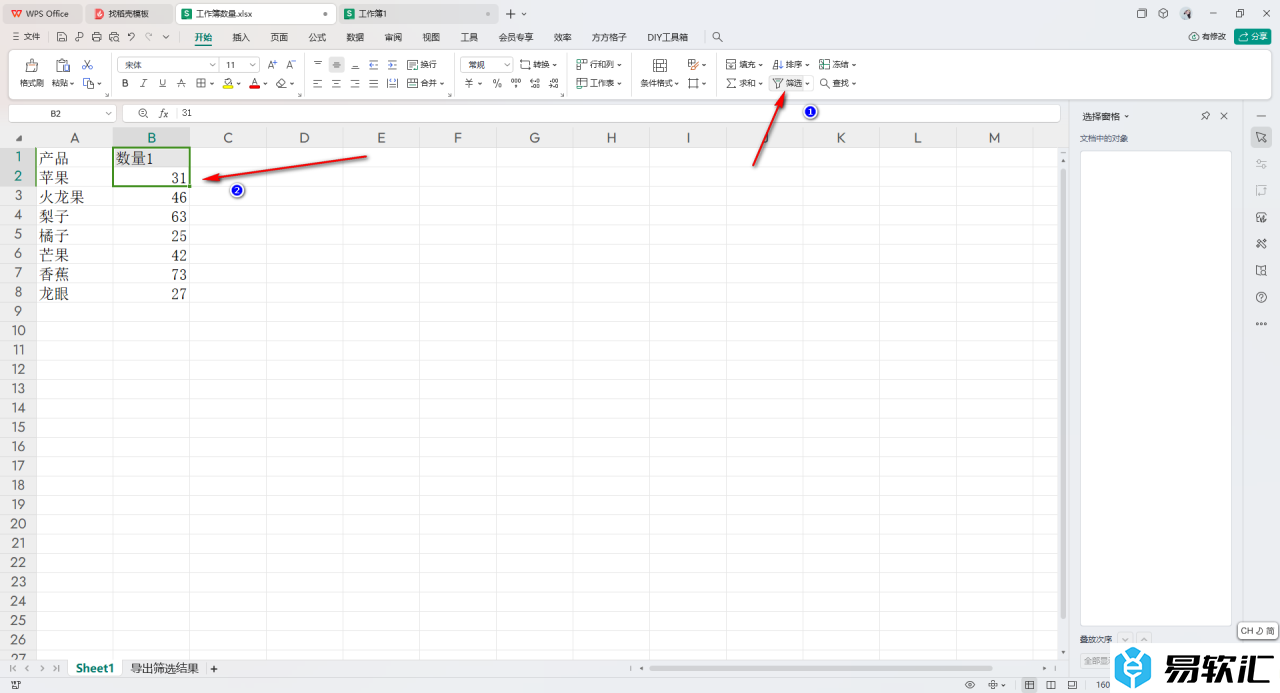The height and width of the screenshot is (693, 1280).
Task: Open the Fill (填充) dropdown
Action: click(x=744, y=64)
